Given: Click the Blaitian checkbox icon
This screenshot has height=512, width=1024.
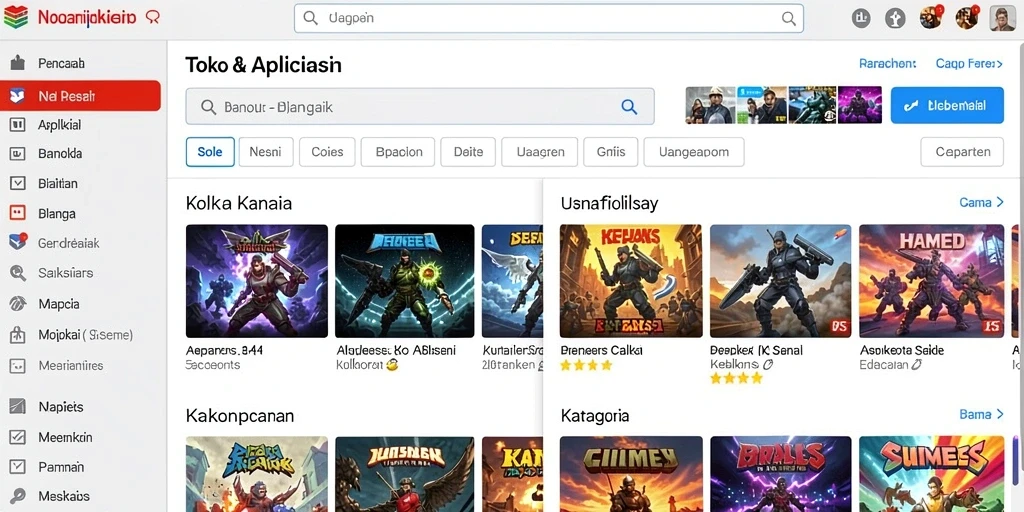Looking at the screenshot, I should point(18,184).
